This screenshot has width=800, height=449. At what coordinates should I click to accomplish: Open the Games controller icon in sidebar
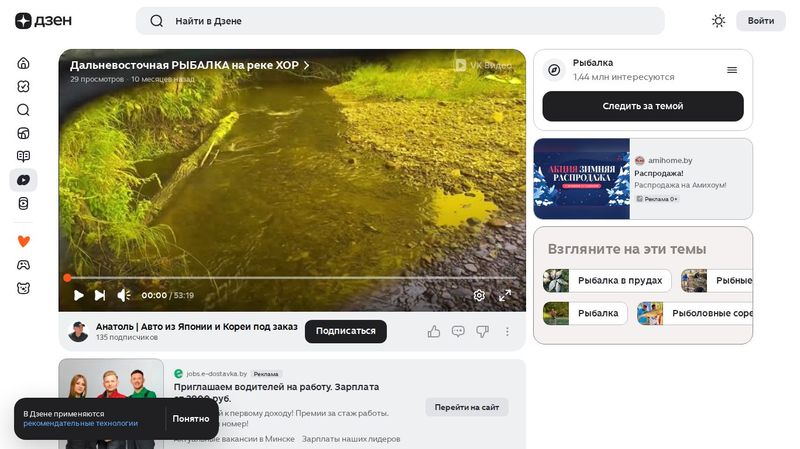point(23,265)
